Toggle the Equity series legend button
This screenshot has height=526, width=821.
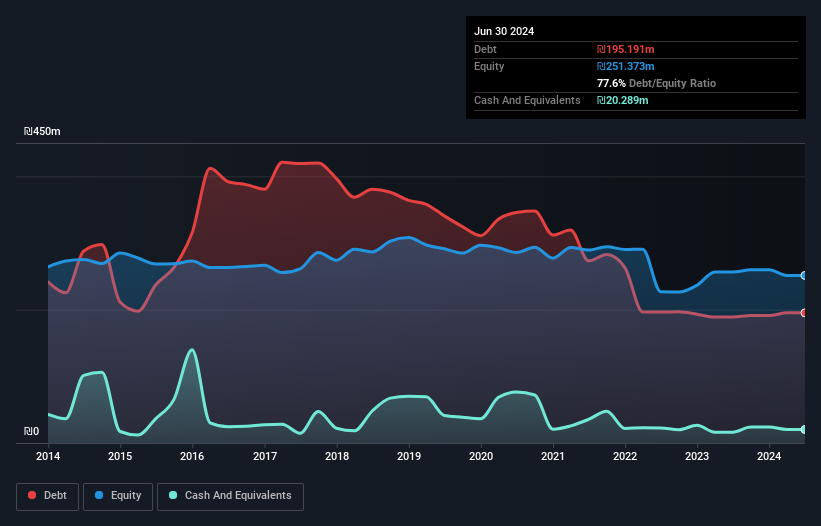(x=118, y=496)
